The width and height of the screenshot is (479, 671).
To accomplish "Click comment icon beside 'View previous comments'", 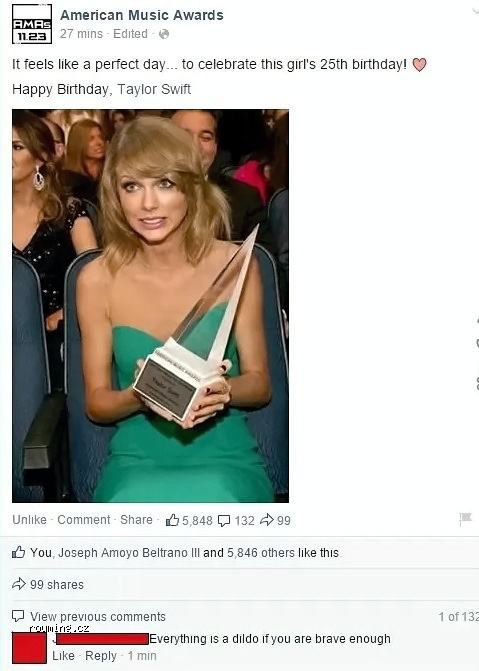I will click(x=18, y=616).
